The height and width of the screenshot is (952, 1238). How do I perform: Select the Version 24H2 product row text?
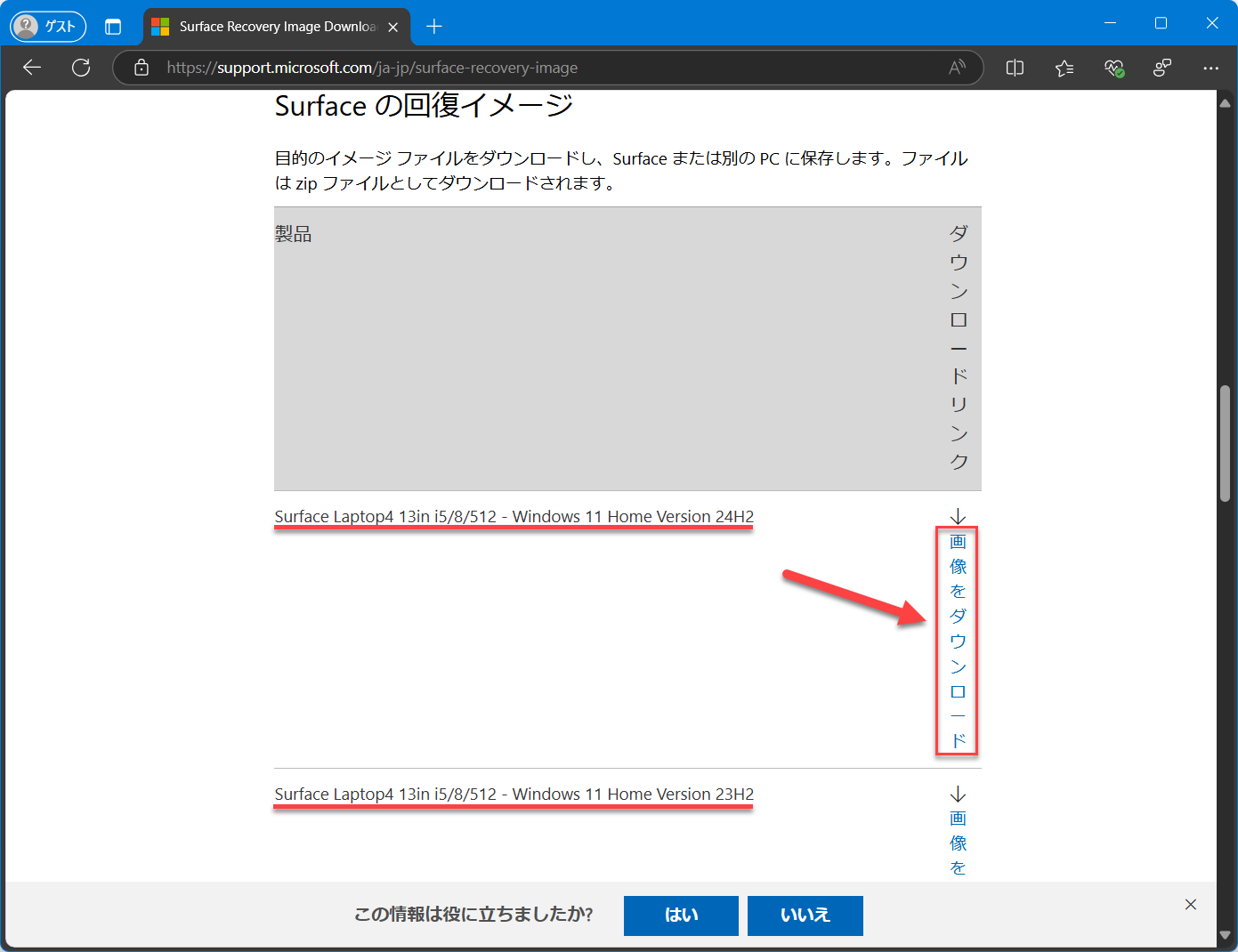[514, 517]
